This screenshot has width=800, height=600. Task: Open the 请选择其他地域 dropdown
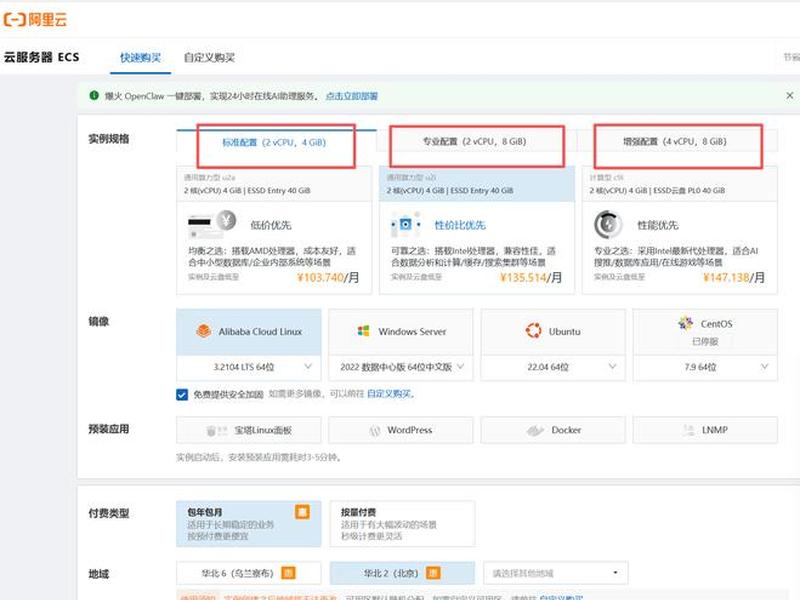pos(556,573)
